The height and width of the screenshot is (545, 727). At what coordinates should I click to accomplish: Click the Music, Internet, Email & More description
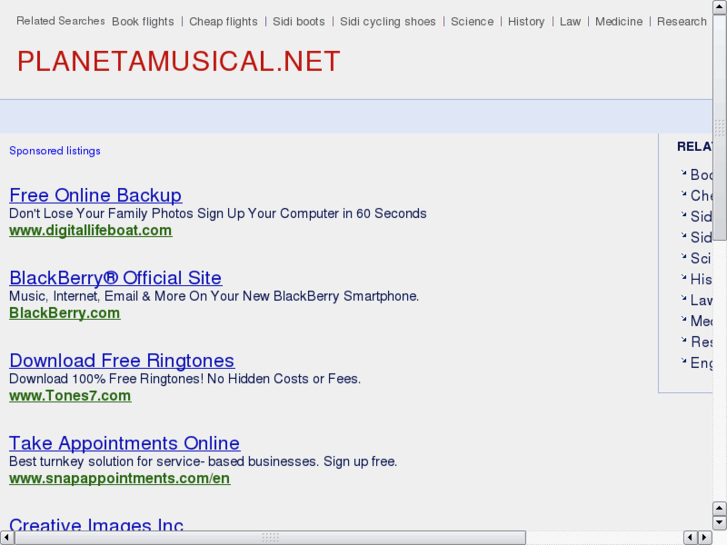pyautogui.click(x=214, y=296)
